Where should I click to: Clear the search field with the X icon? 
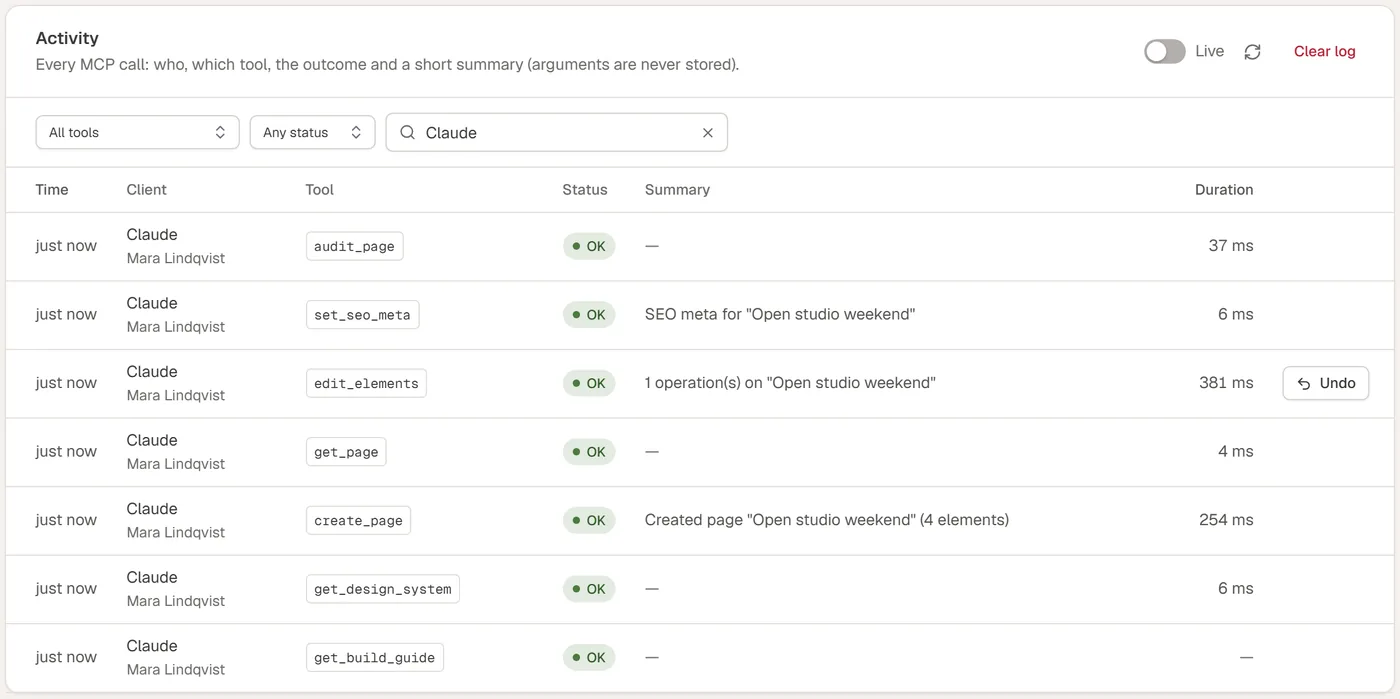[x=708, y=133]
